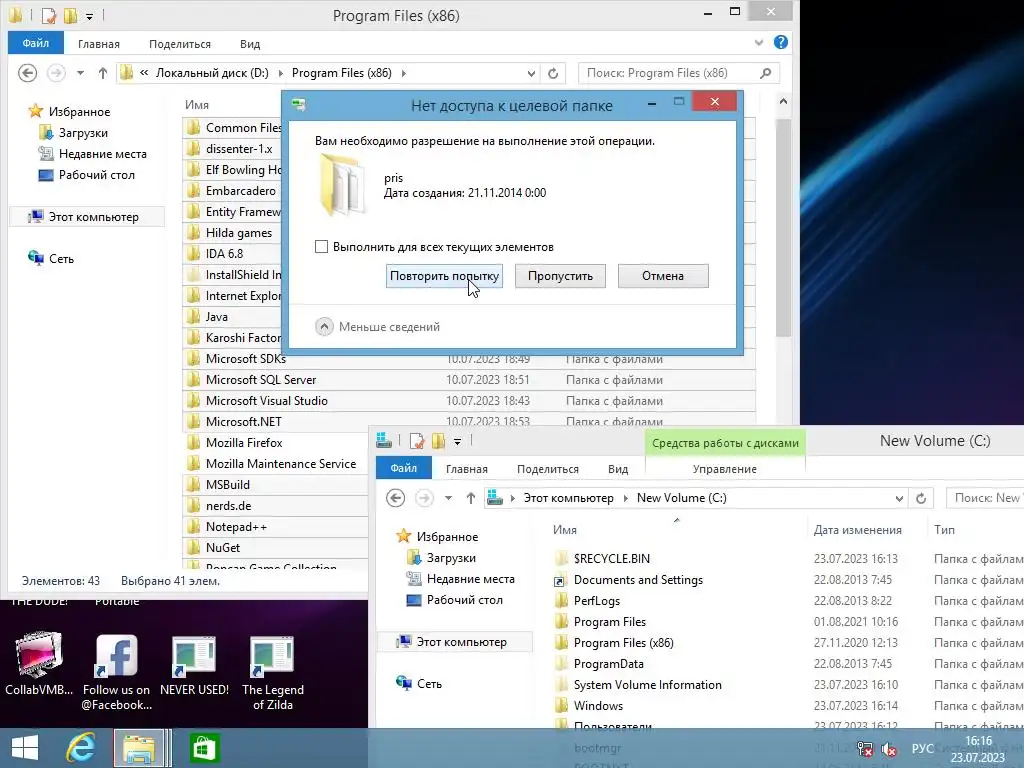This screenshot has width=1024, height=768.
Task: Open 'NEVER USED!' desktop shortcut
Action: pyautogui.click(x=194, y=665)
